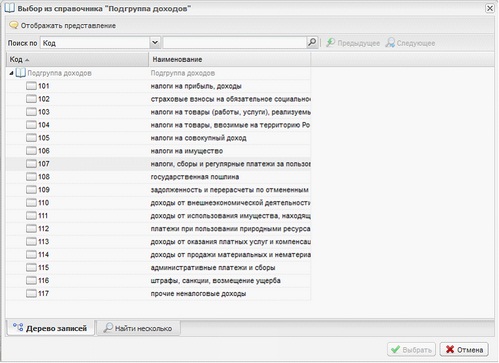Click the item icon for code 103
The height and width of the screenshot is (363, 499).
[x=31, y=112]
